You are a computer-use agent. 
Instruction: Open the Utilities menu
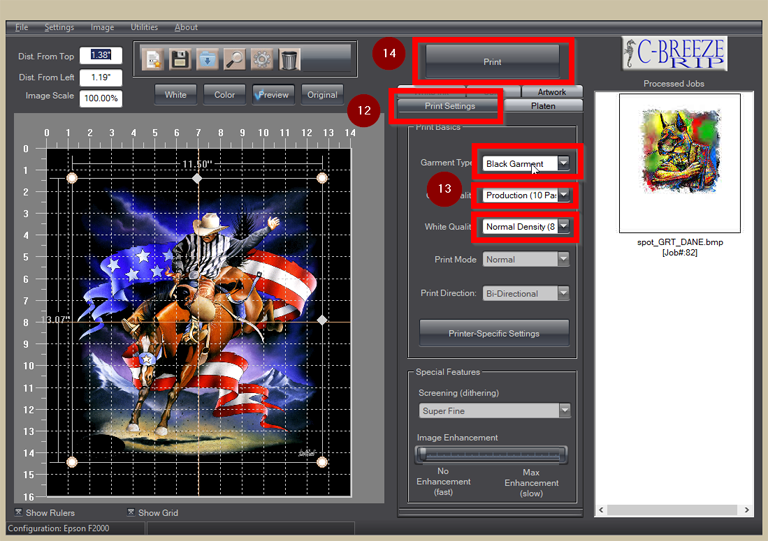pyautogui.click(x=144, y=27)
